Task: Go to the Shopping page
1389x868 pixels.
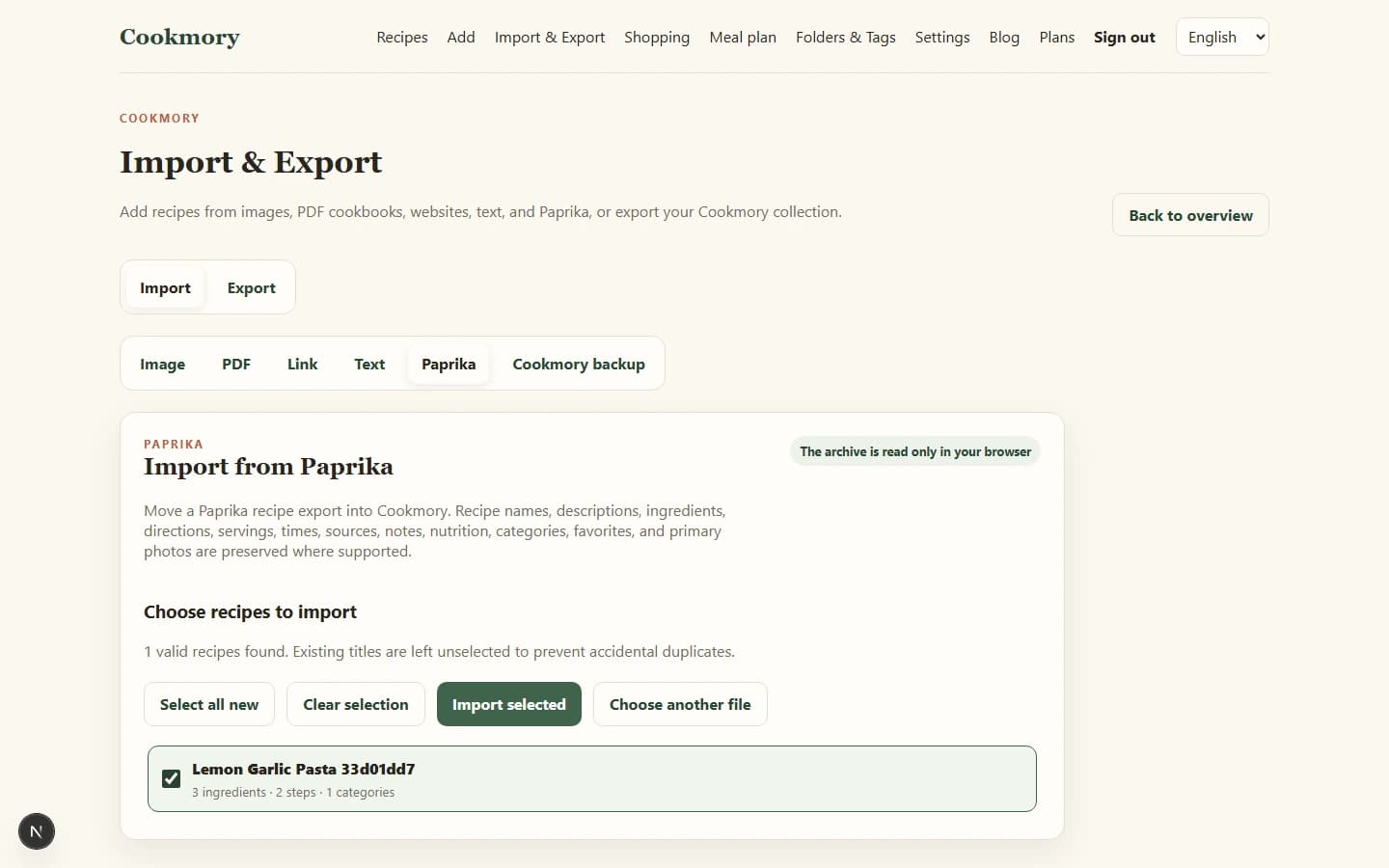Action: 657,37
